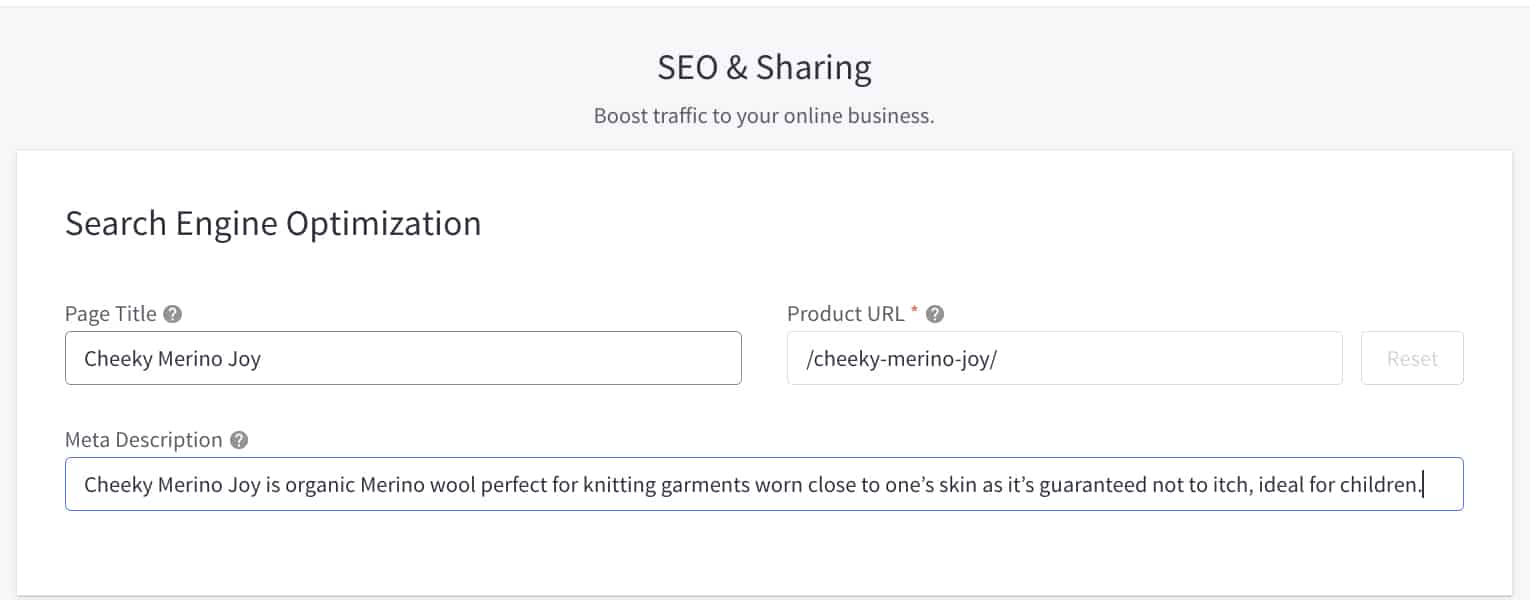Click the "Cheeky Merino Joy" text in Page Title
The width and height of the screenshot is (1530, 600).
tap(172, 359)
